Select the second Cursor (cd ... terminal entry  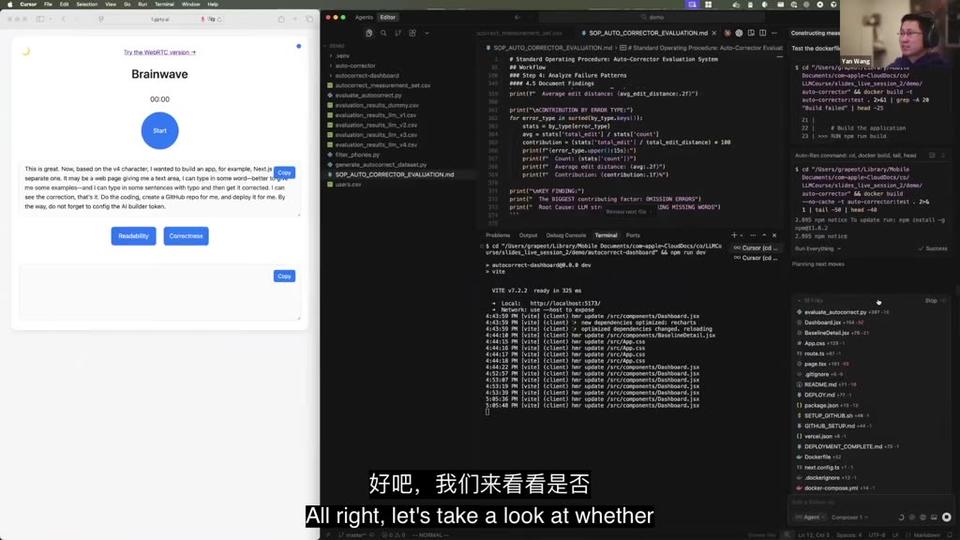click(757, 258)
